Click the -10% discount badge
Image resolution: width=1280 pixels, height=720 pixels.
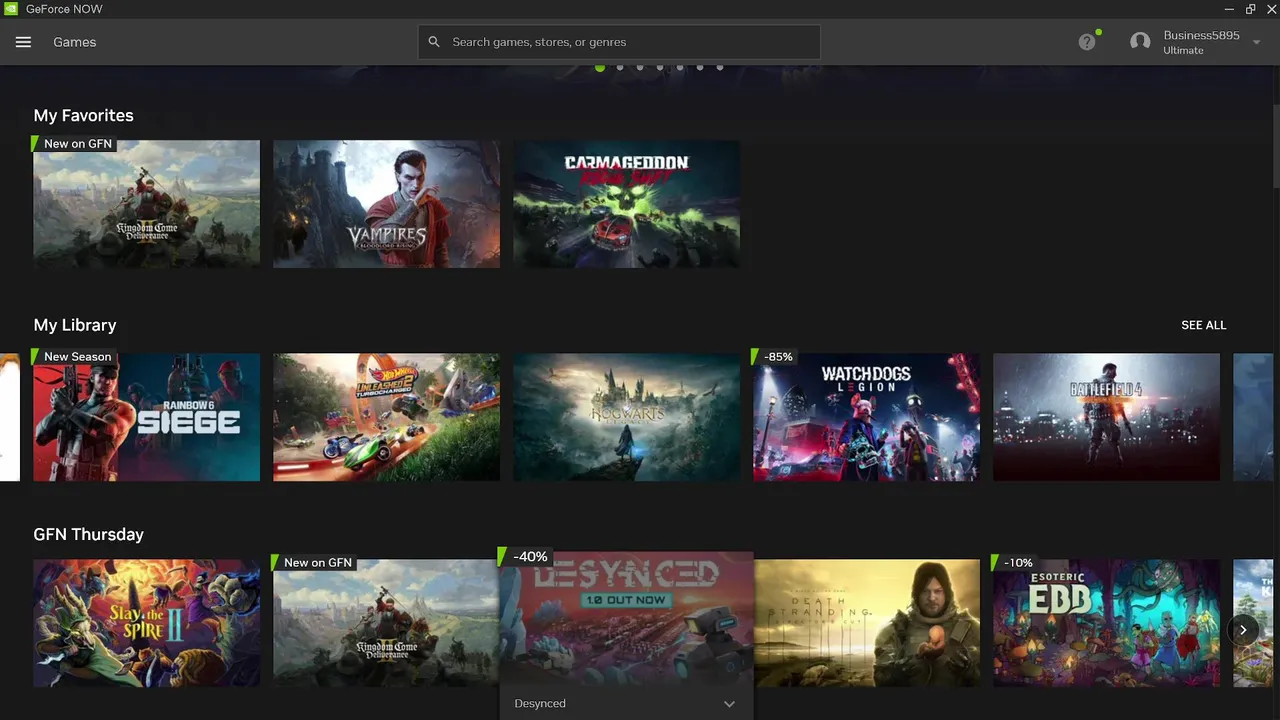tap(1016, 562)
